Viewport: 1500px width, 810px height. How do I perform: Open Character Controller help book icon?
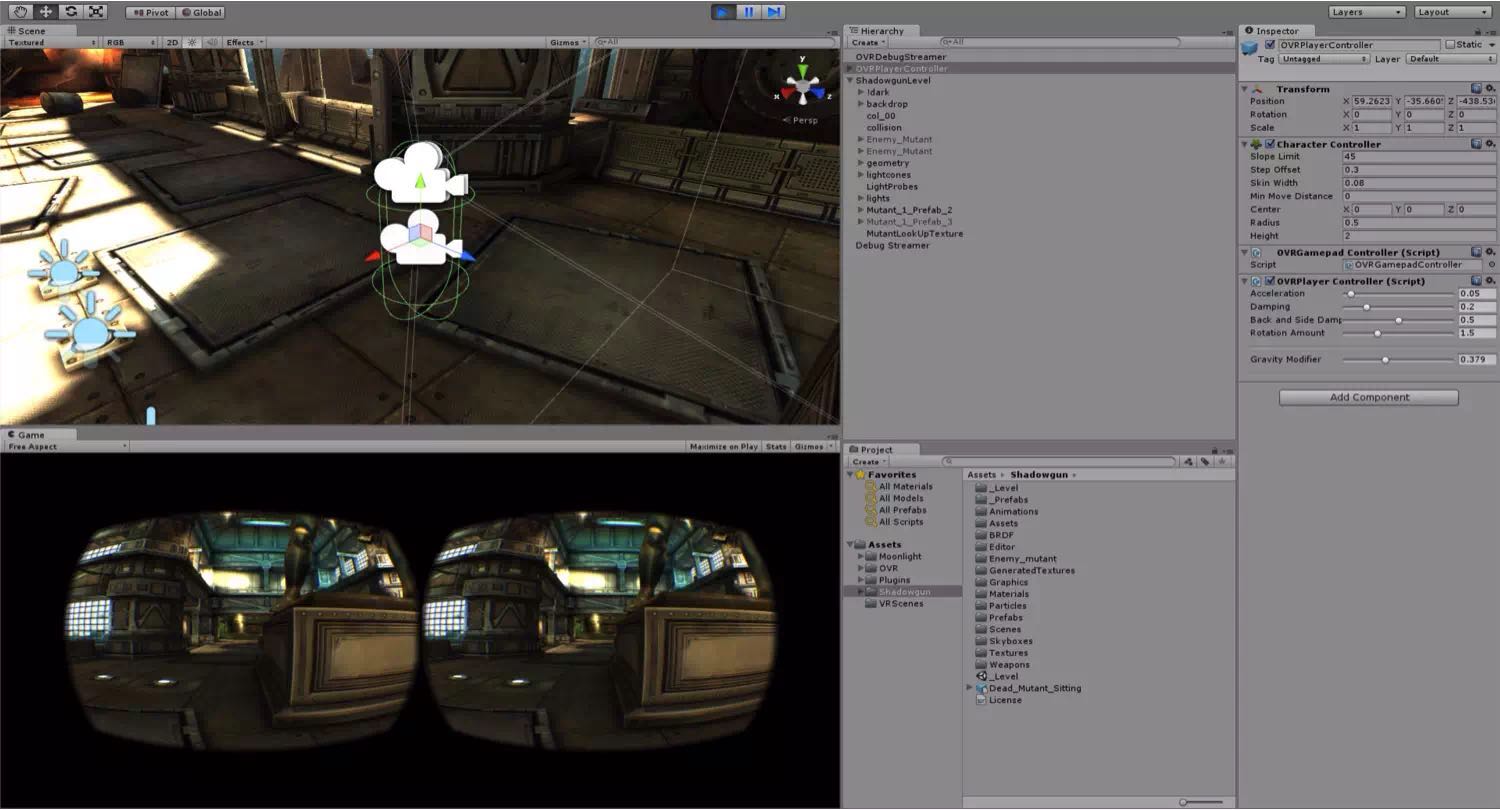coord(1477,144)
